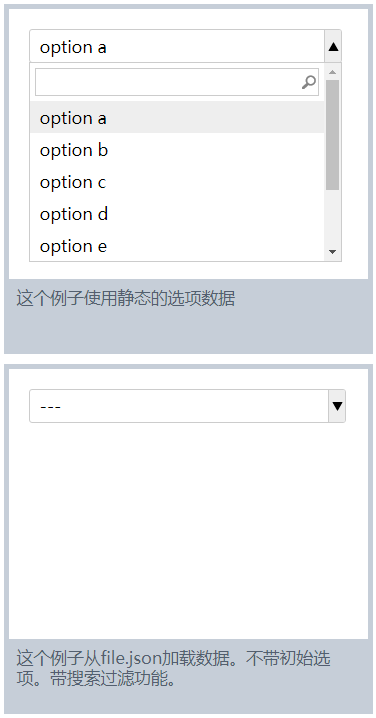Pick "option c" in the dropdown list

[177, 182]
